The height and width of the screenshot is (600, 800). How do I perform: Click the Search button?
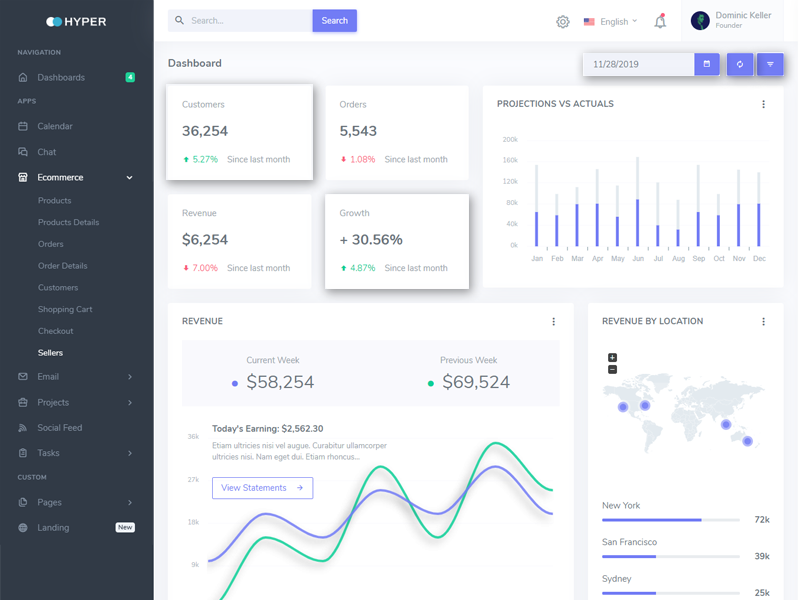pyautogui.click(x=335, y=21)
